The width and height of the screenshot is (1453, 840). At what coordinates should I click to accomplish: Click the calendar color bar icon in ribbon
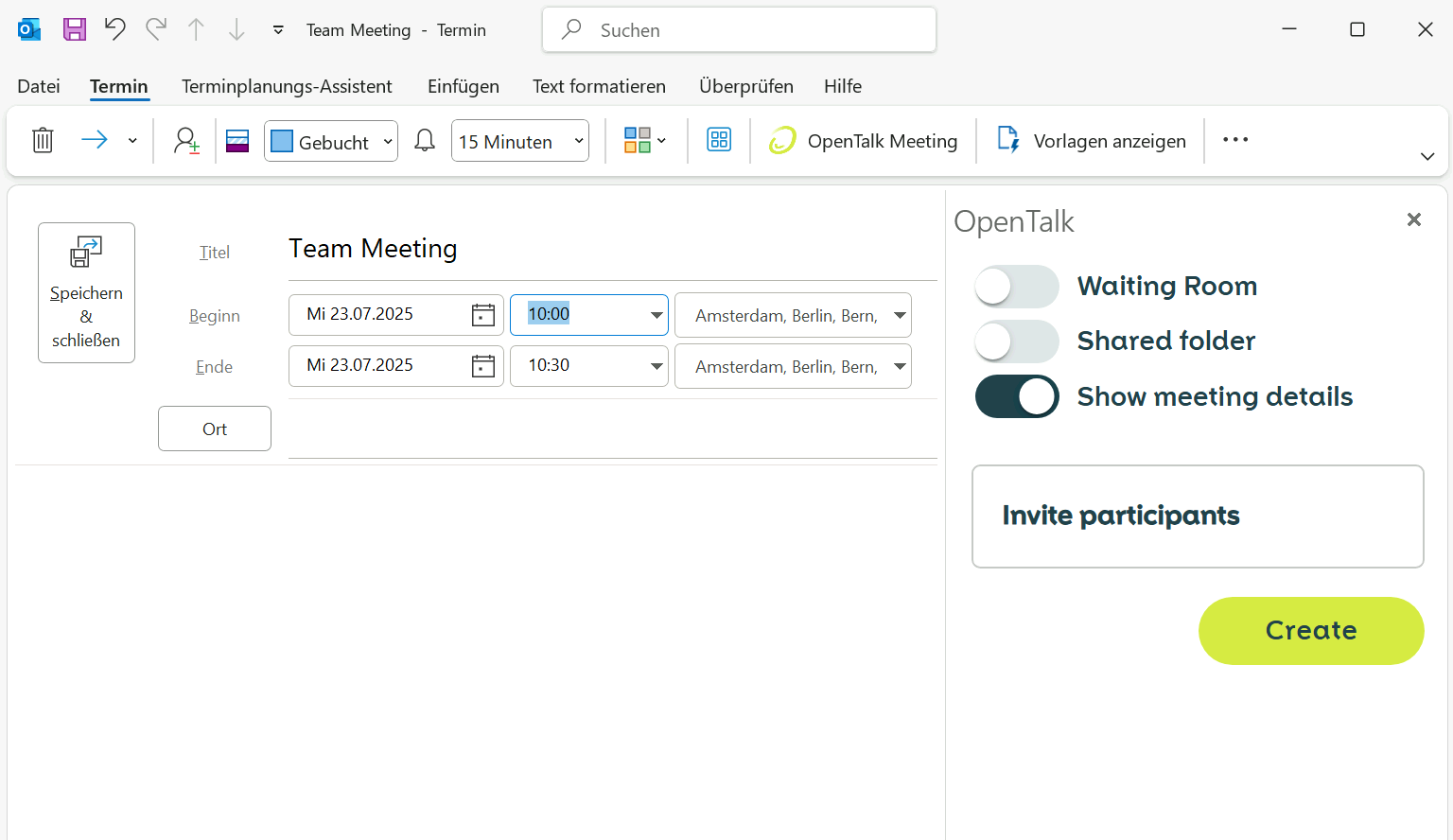tap(237, 141)
